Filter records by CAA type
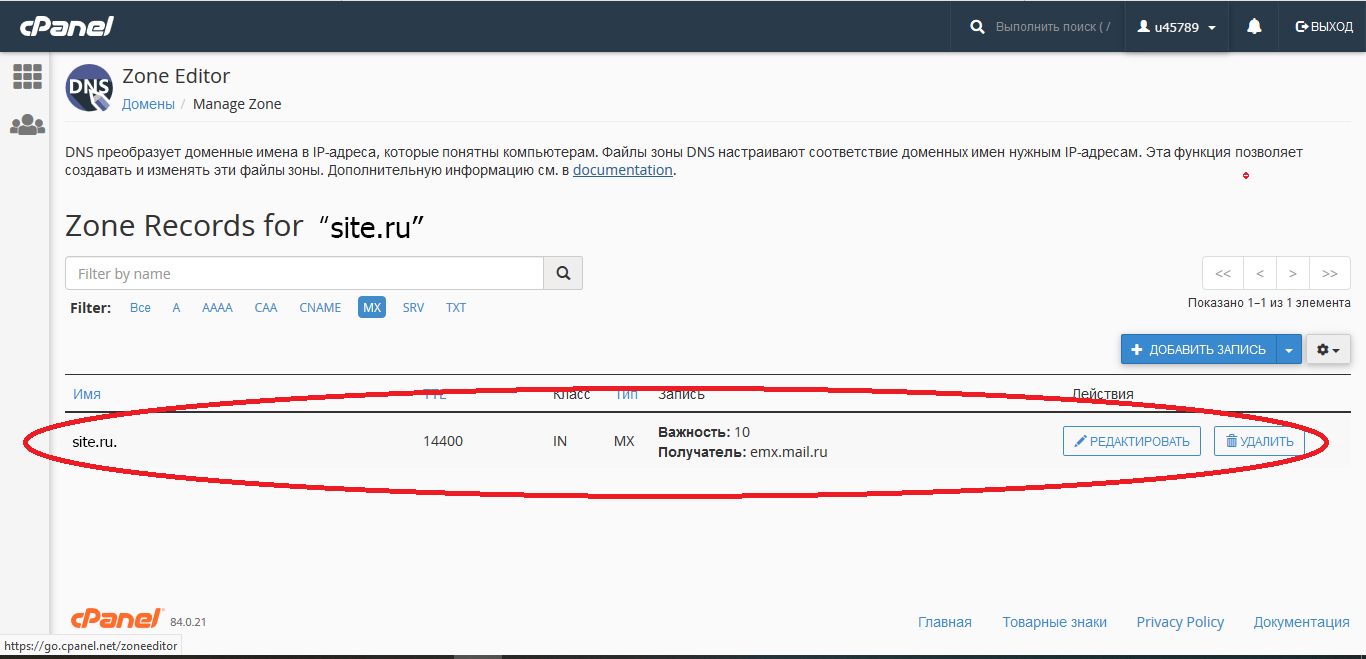The image size is (1366, 659). (x=266, y=308)
